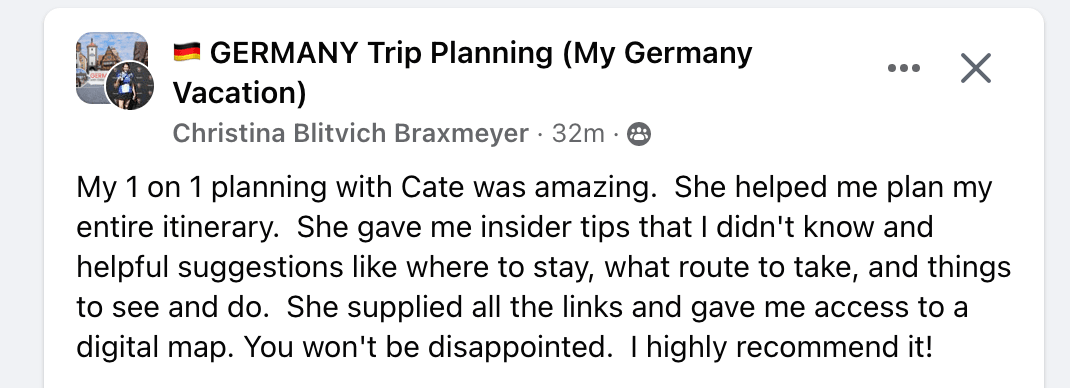Click the word "Vacation)" in group title
The width and height of the screenshot is (1070, 388).
click(x=240, y=94)
